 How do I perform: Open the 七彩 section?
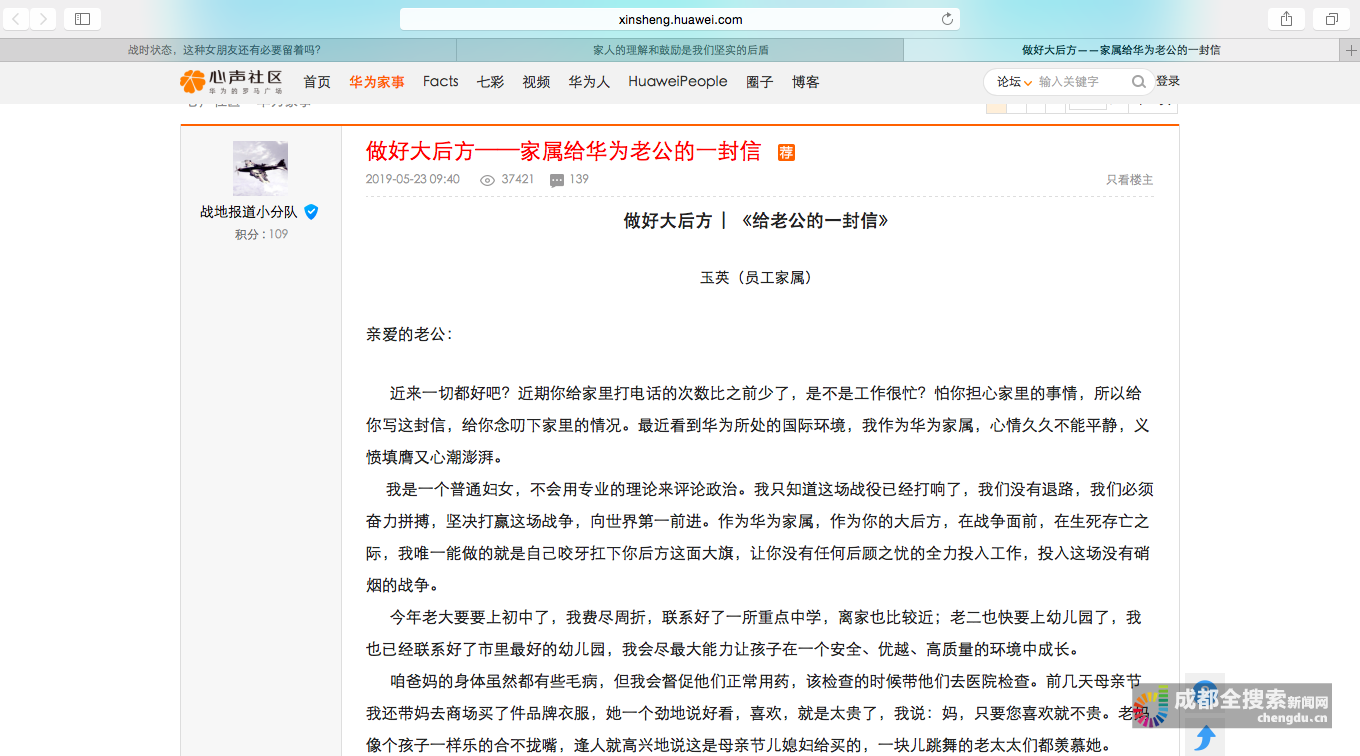[x=490, y=82]
